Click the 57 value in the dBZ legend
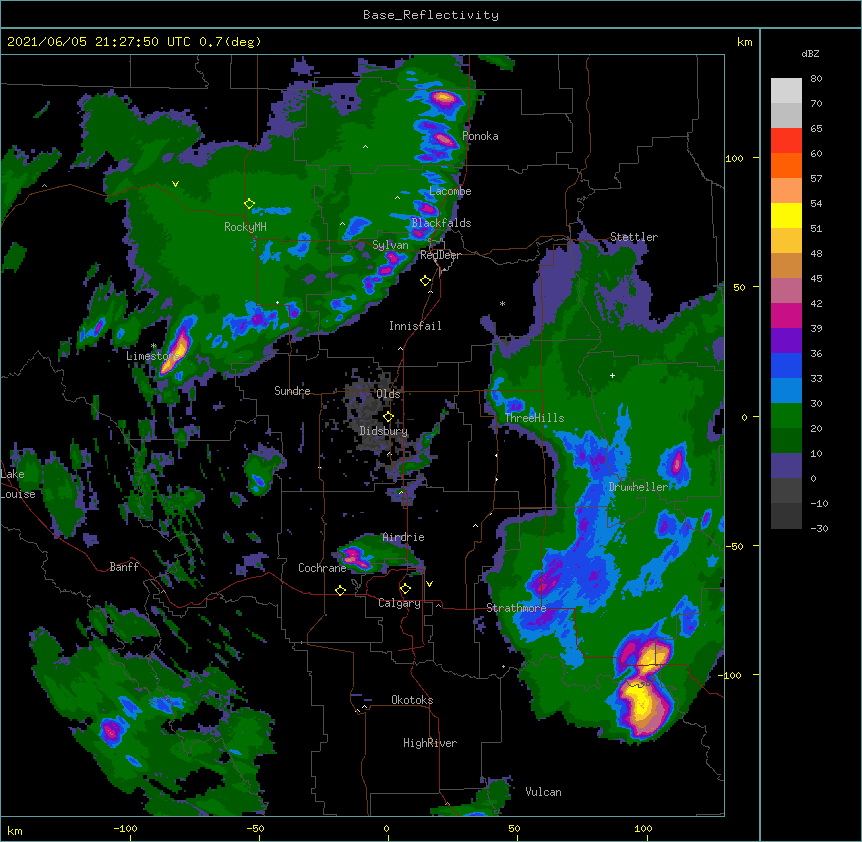Screen dimensions: 862x842 (816, 179)
